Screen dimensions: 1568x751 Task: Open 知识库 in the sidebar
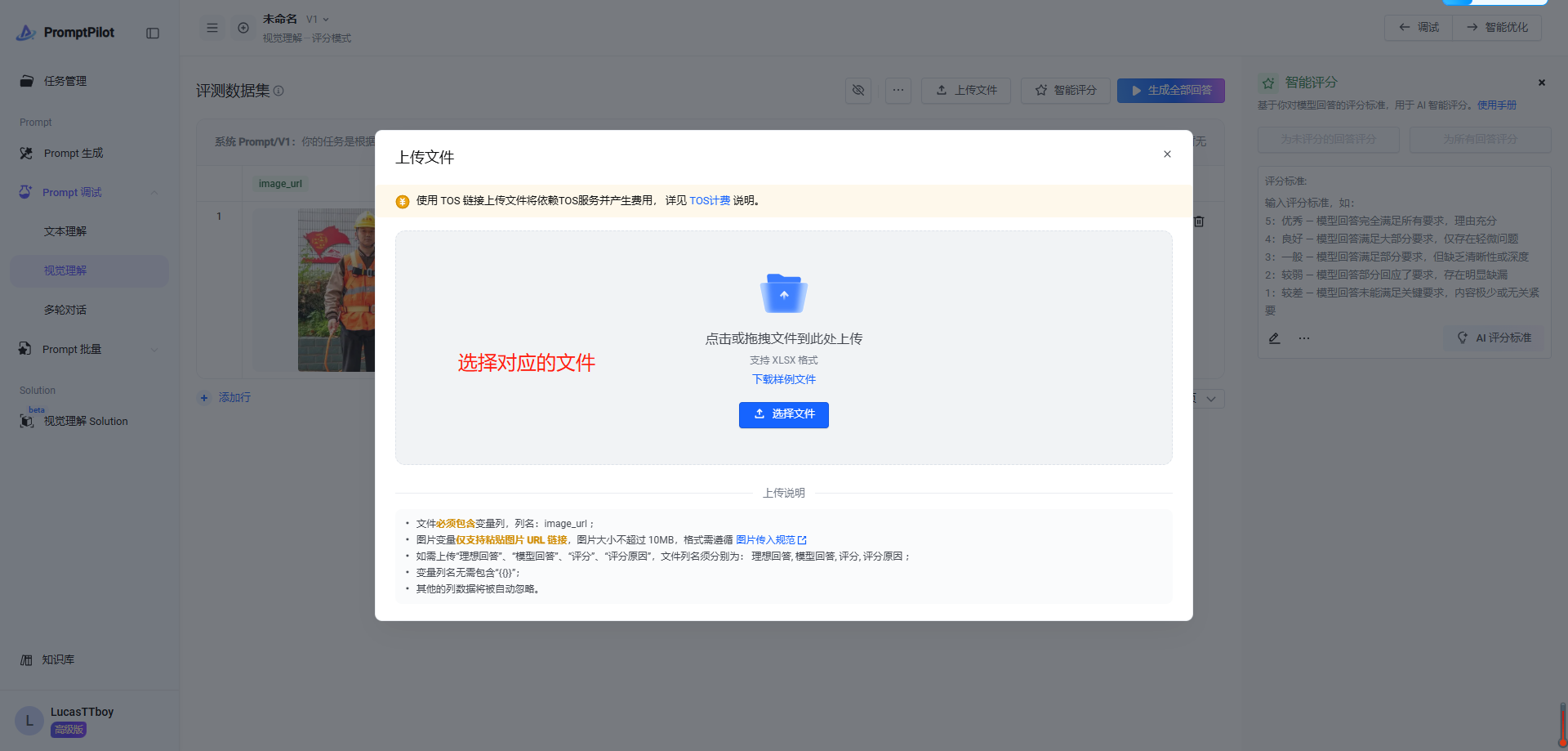tap(58, 659)
